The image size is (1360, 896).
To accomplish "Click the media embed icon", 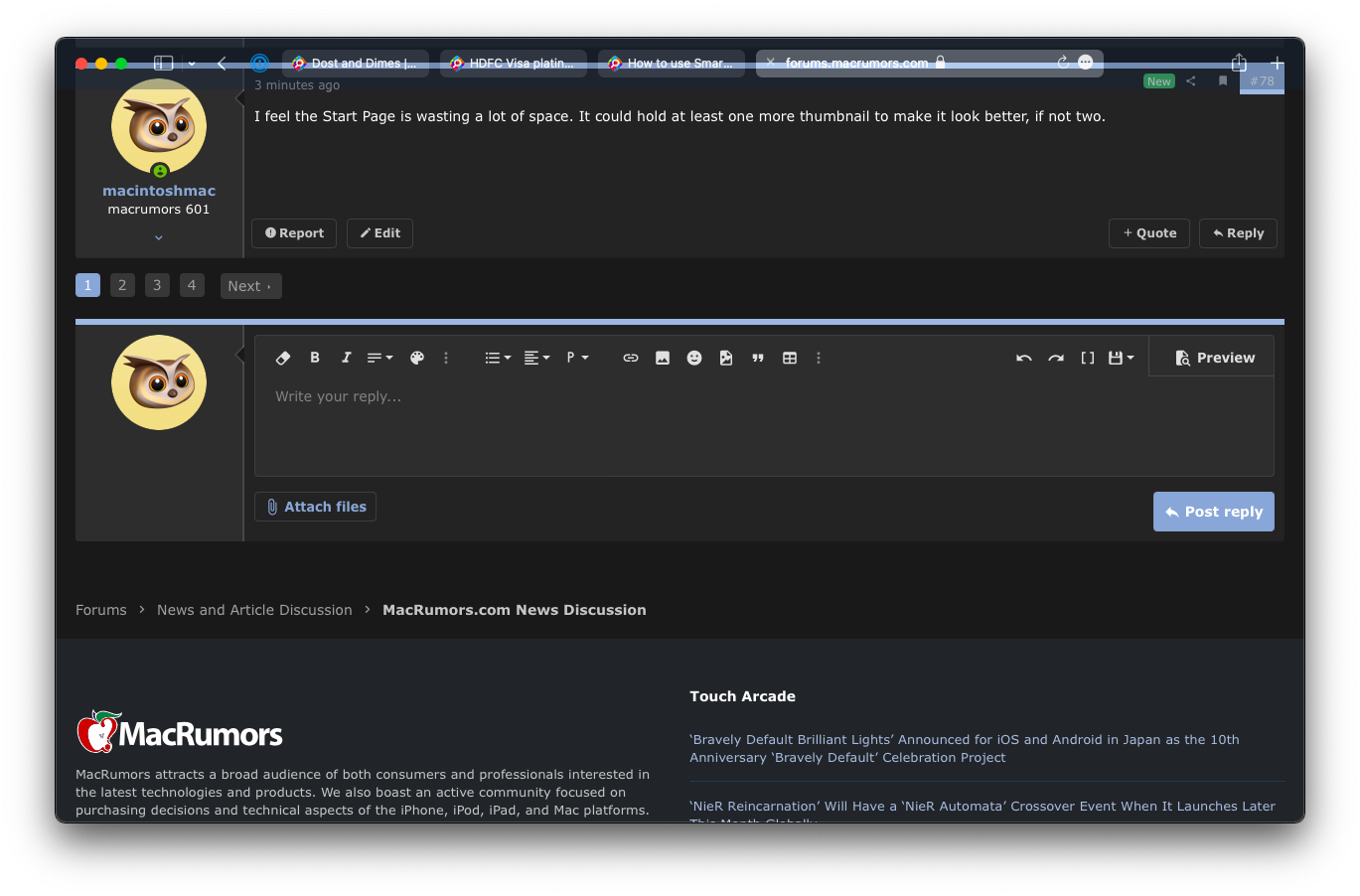I will [726, 358].
